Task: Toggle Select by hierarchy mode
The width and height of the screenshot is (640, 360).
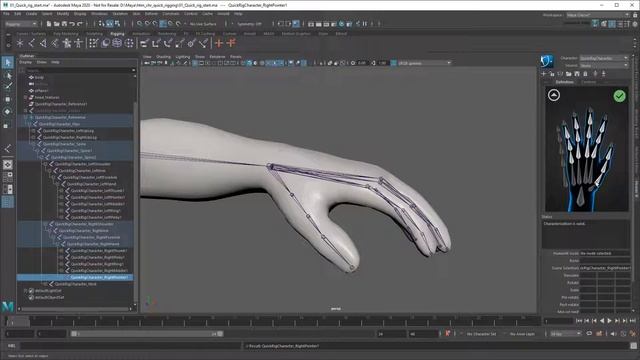Action: point(102,24)
